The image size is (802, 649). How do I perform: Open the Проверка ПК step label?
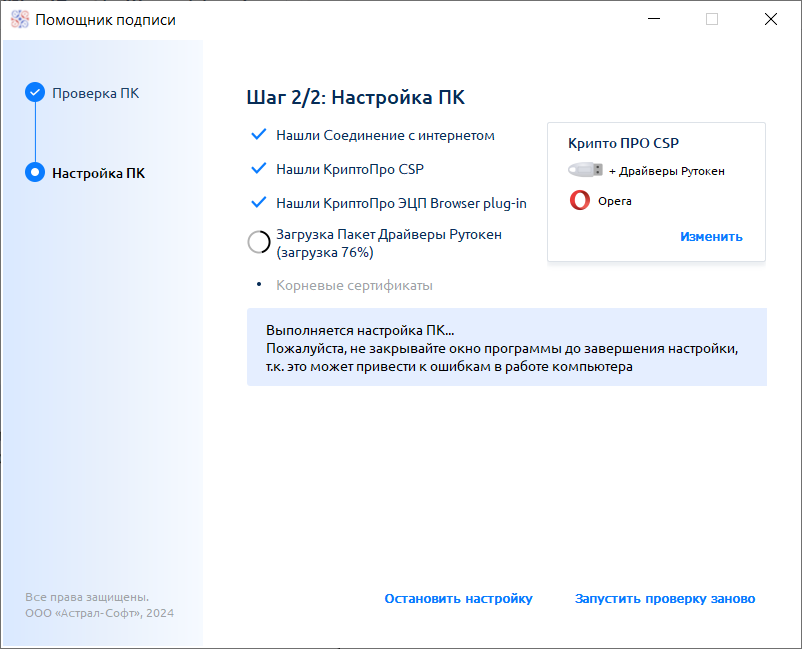pyautogui.click(x=96, y=93)
